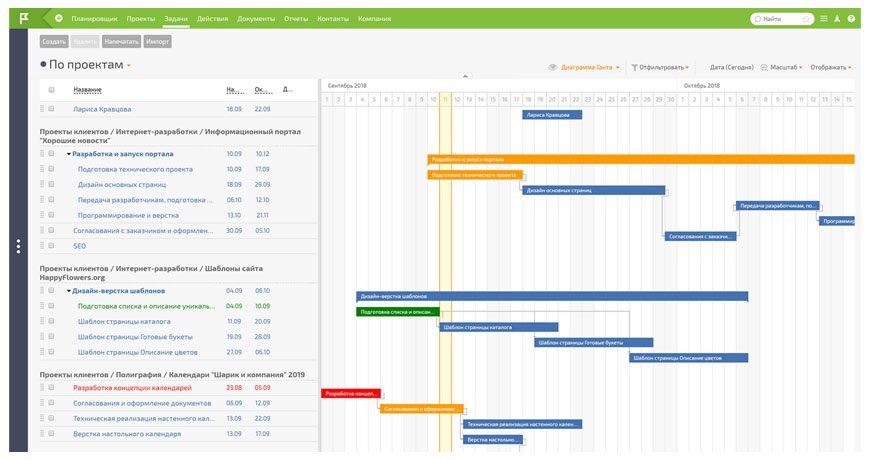
Task: Tick the checkbox for the SEO task
Action: (51, 245)
